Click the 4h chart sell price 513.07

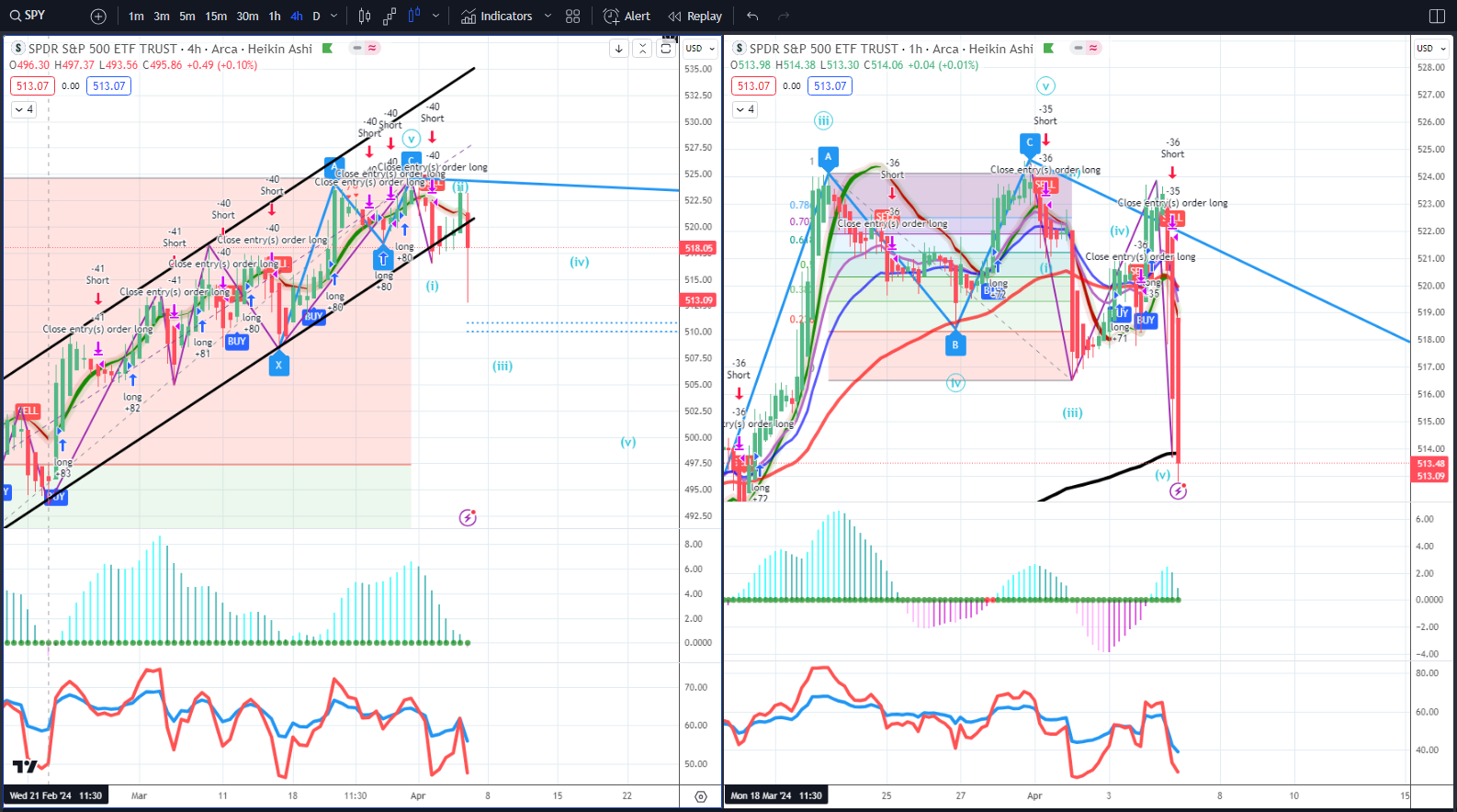coord(32,86)
